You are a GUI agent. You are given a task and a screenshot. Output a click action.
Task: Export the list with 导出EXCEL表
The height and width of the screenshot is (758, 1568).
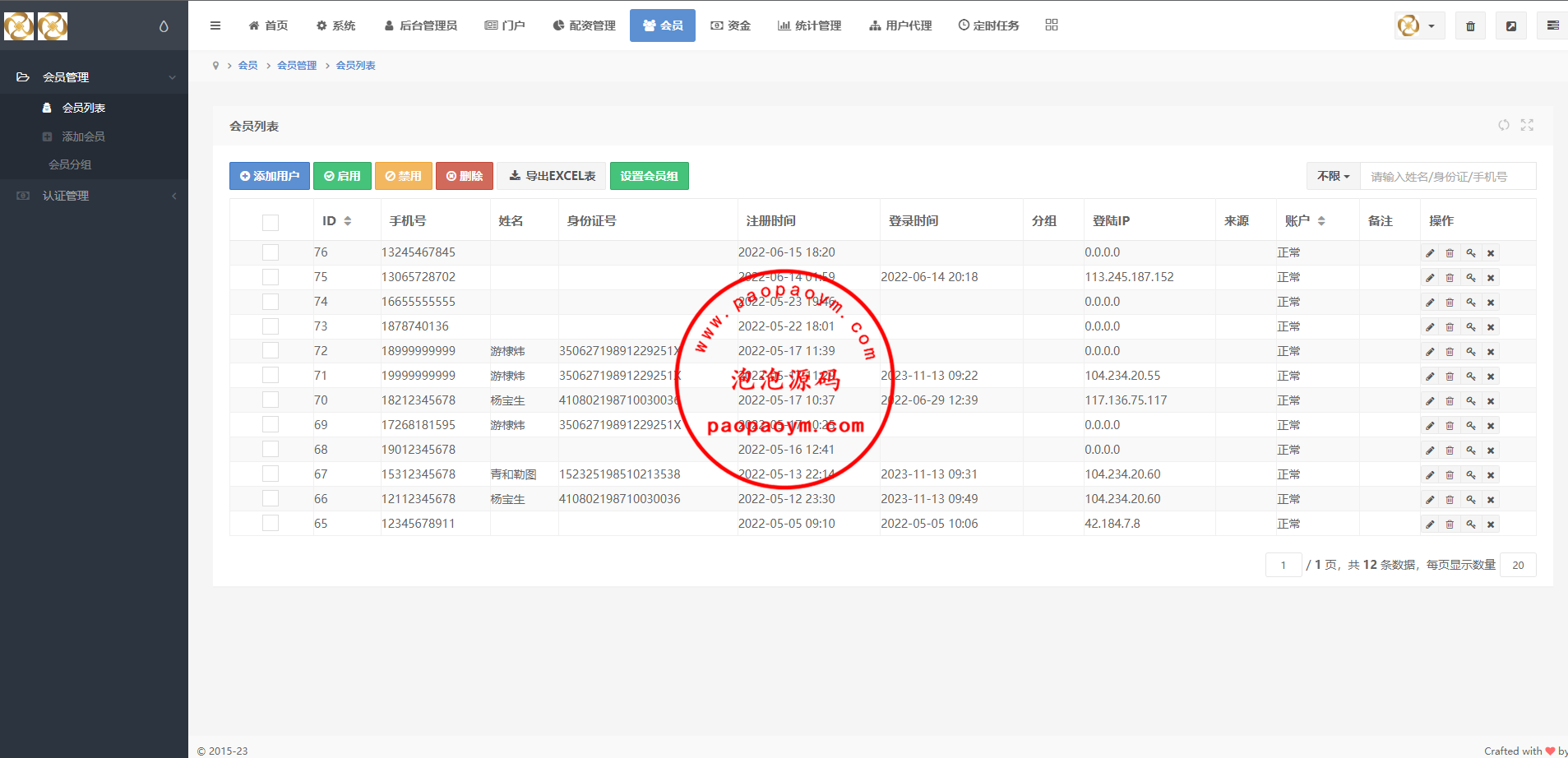552,176
